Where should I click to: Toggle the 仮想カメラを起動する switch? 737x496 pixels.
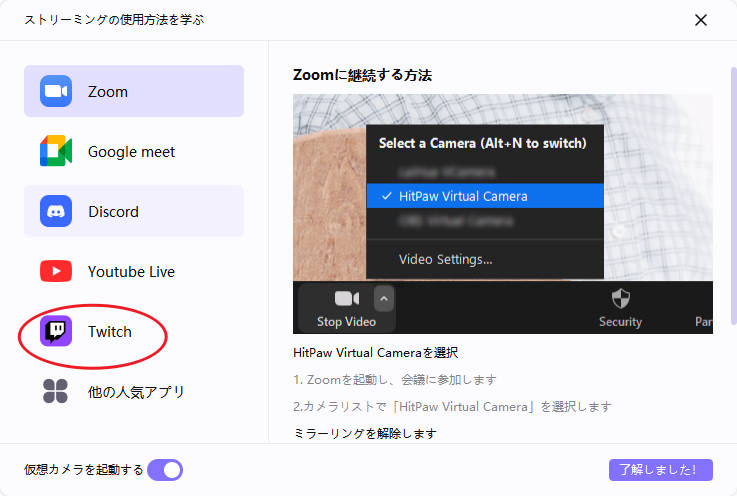click(165, 470)
